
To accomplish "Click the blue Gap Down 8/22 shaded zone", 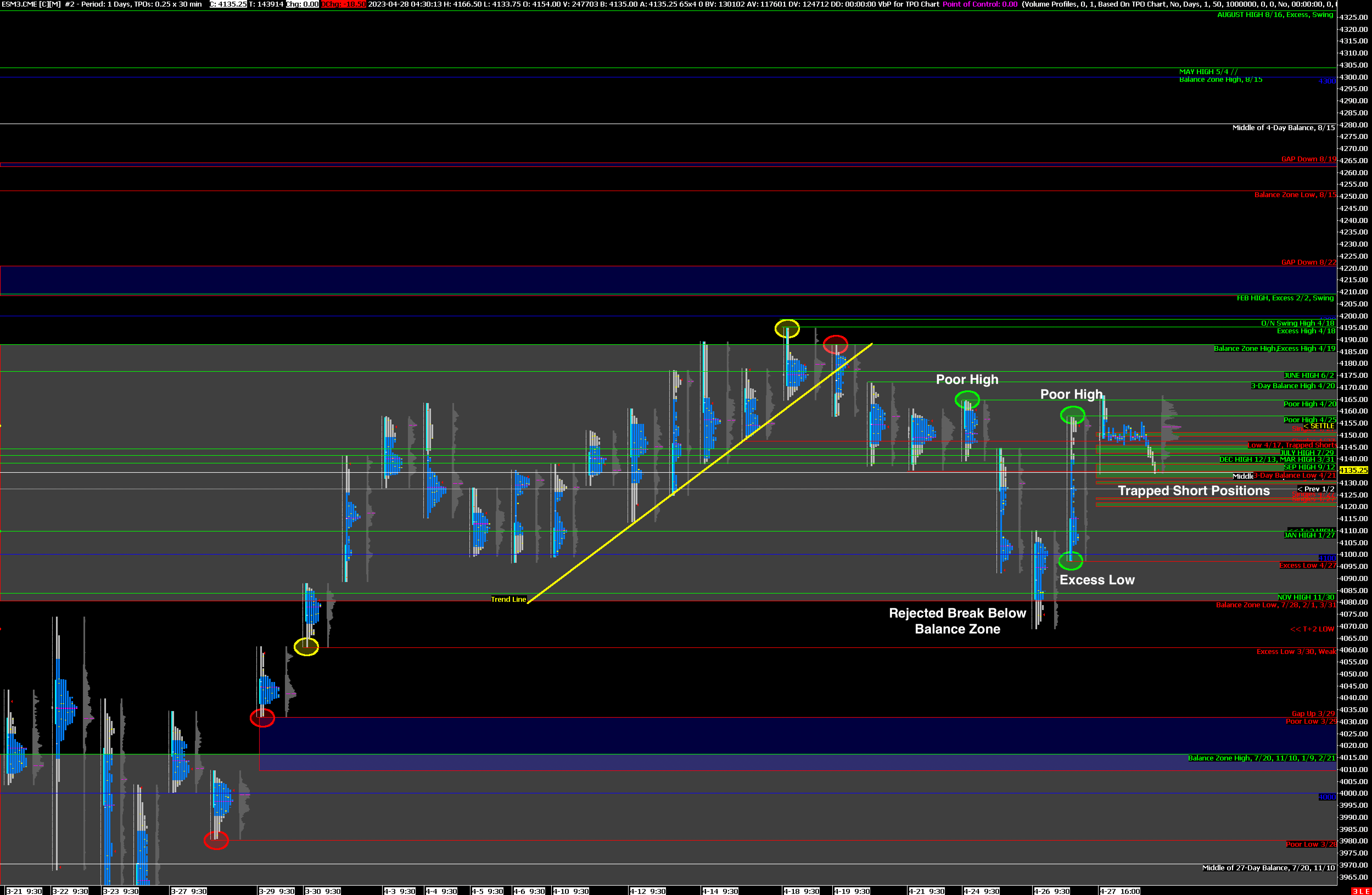I will 634,280.
